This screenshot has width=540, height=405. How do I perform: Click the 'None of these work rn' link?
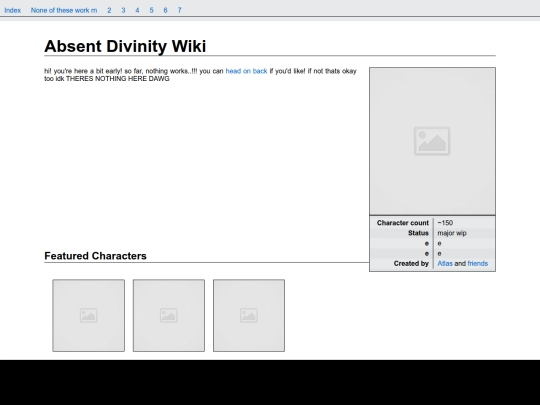pyautogui.click(x=64, y=10)
